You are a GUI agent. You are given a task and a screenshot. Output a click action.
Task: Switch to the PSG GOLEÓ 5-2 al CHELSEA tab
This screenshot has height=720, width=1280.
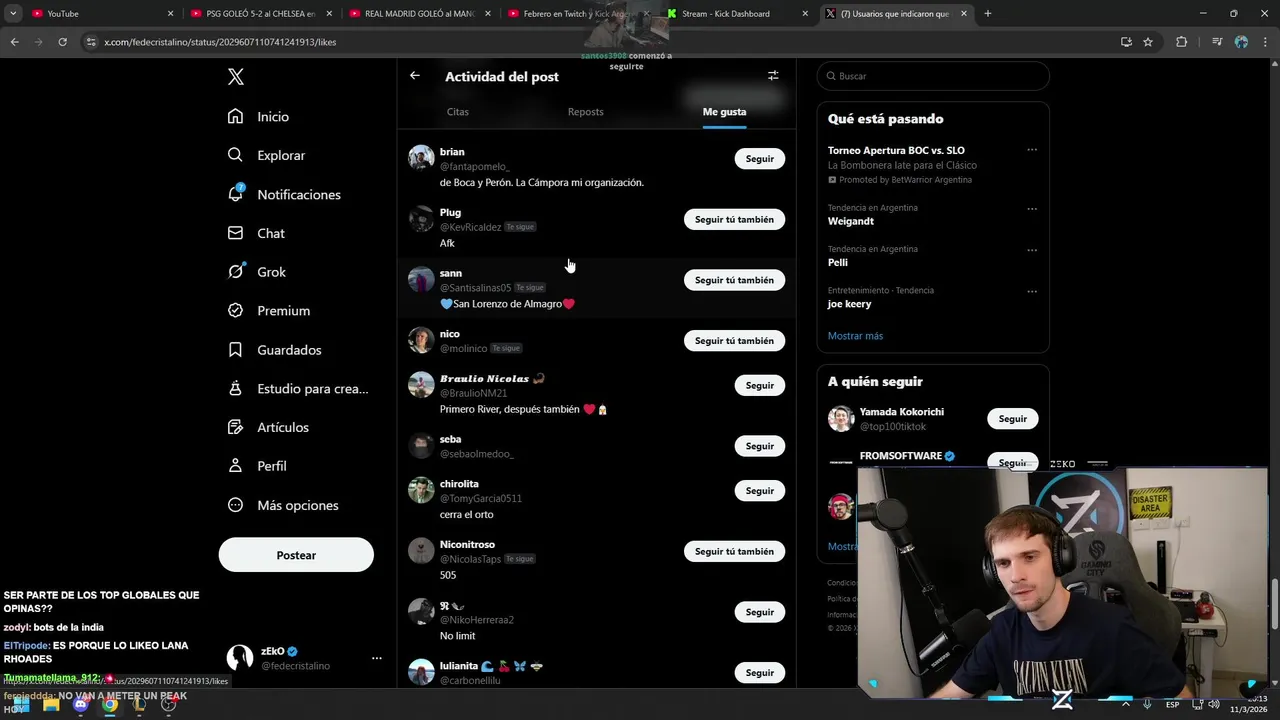(262, 14)
